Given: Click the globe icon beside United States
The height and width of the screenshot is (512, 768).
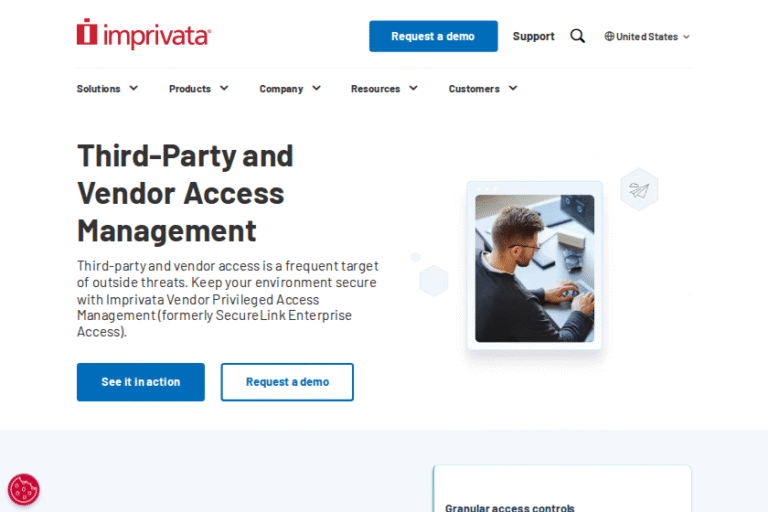Looking at the screenshot, I should click(609, 36).
